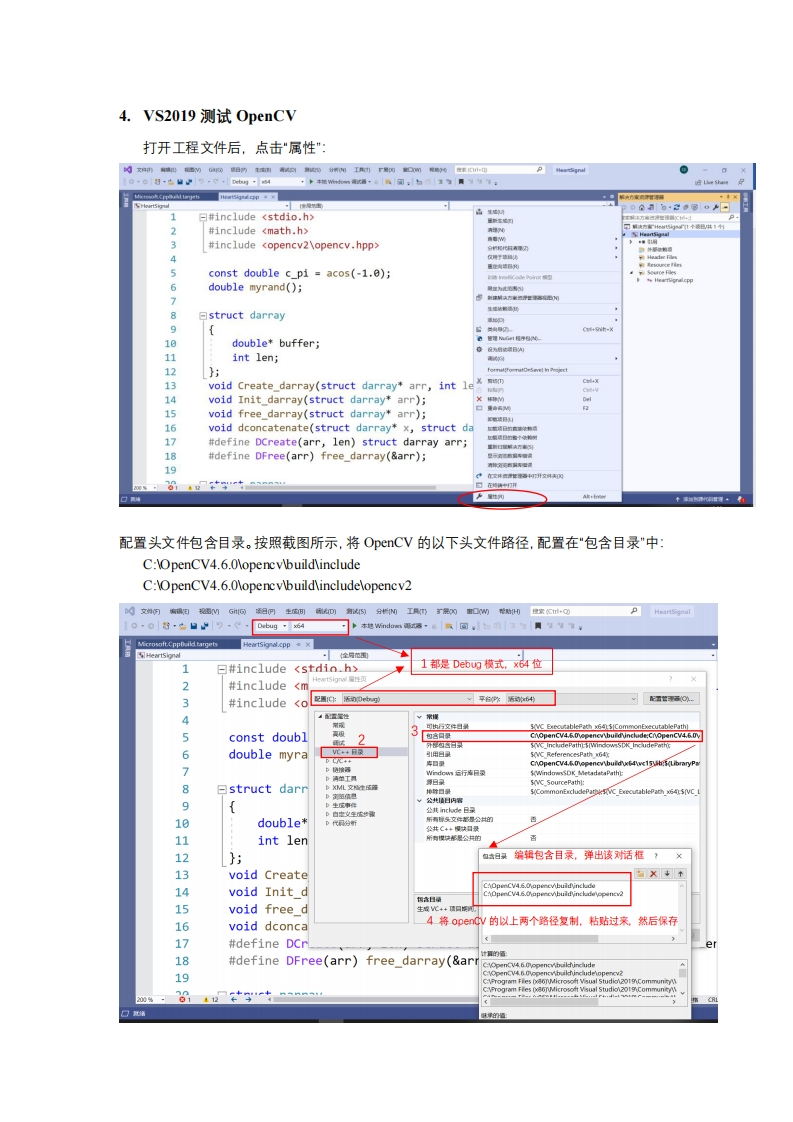This screenshot has height=1122, width=793.
Task: Click red X delete icon in 包含目录 dialog
Action: pyautogui.click(x=653, y=873)
